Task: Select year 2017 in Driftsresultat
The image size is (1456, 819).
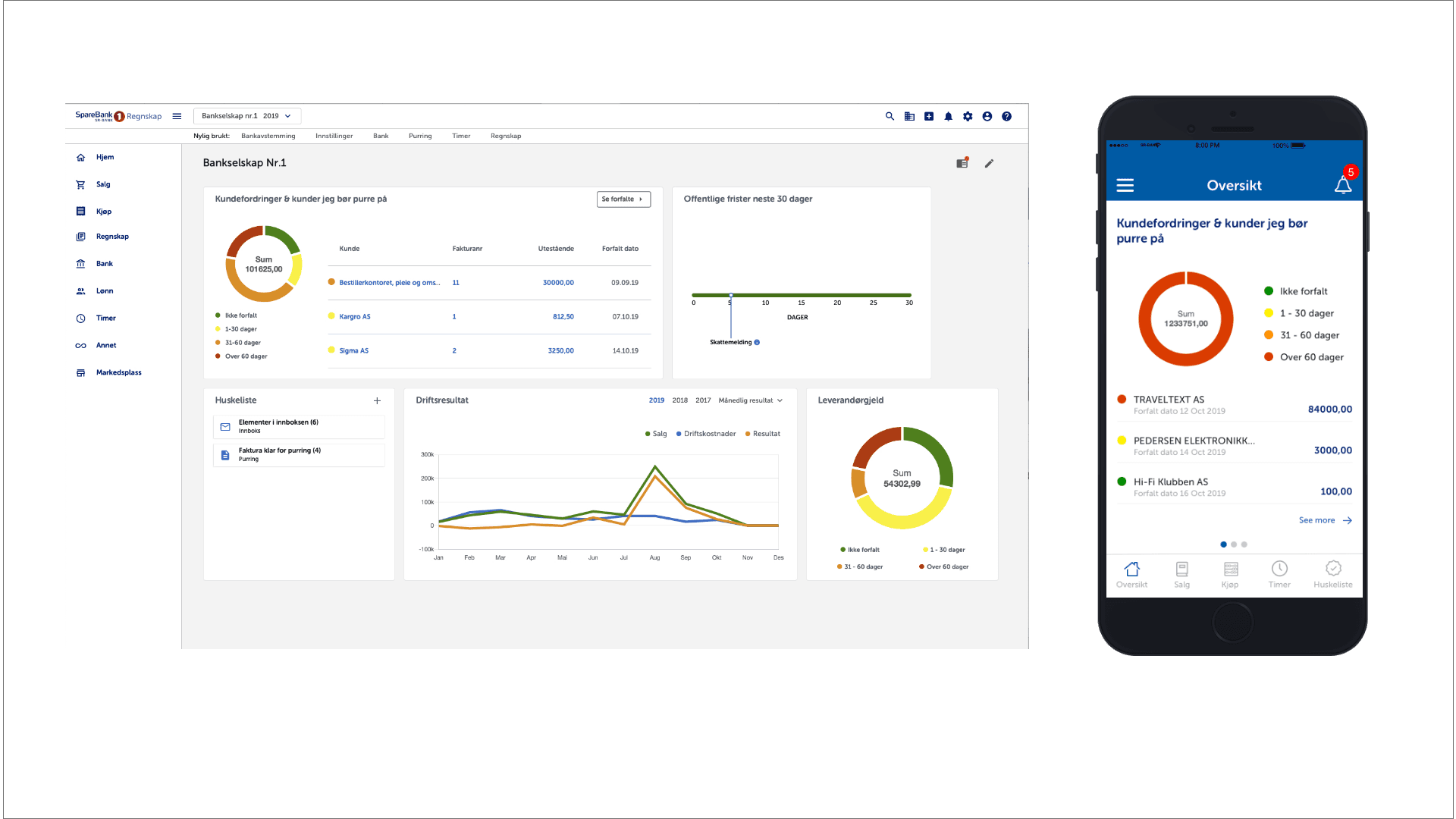Action: (703, 400)
